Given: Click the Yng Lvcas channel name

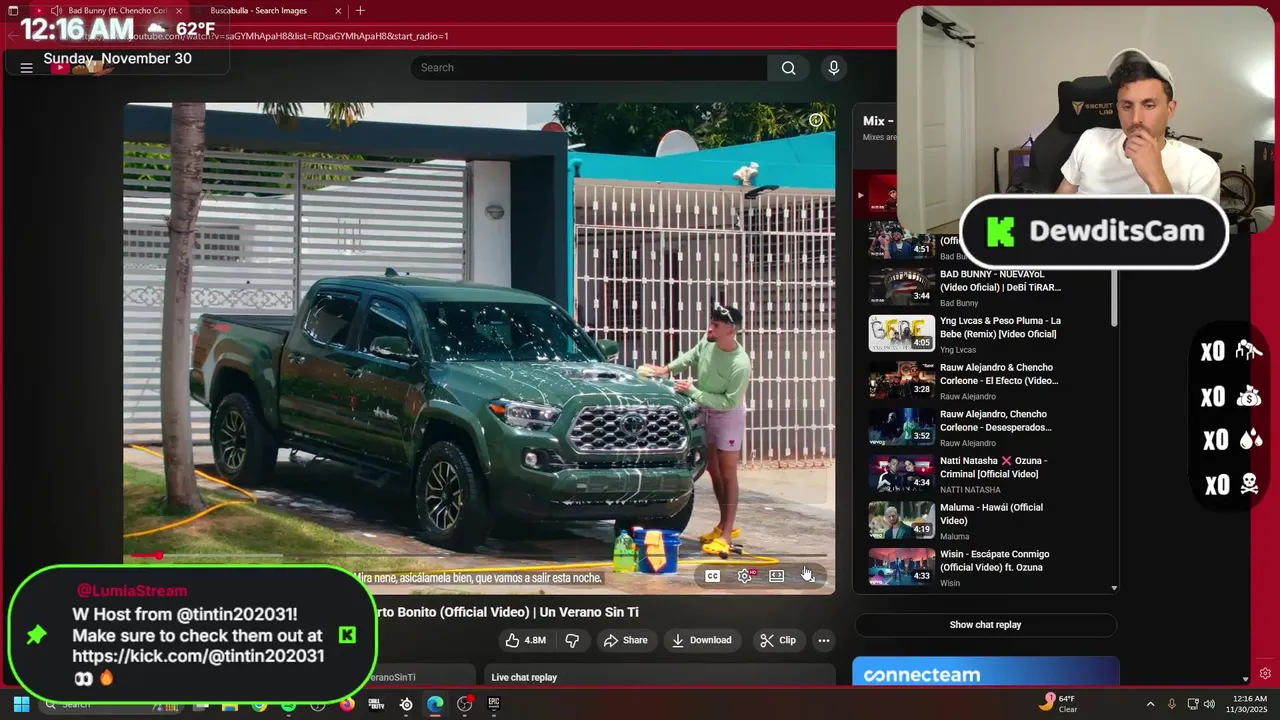Looking at the screenshot, I should [x=957, y=350].
